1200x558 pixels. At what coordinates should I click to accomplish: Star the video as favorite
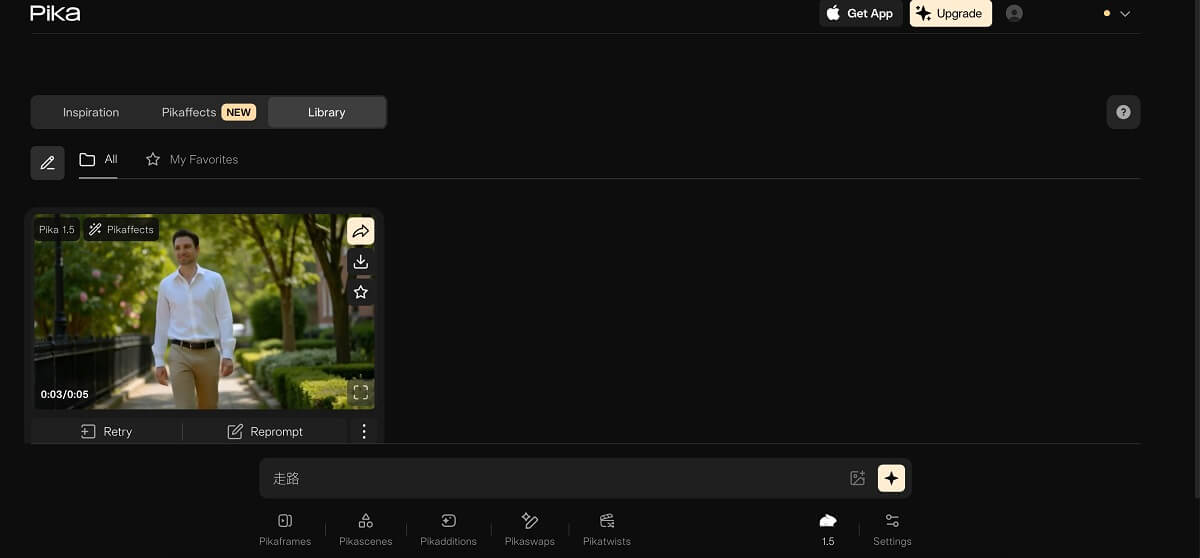[361, 292]
